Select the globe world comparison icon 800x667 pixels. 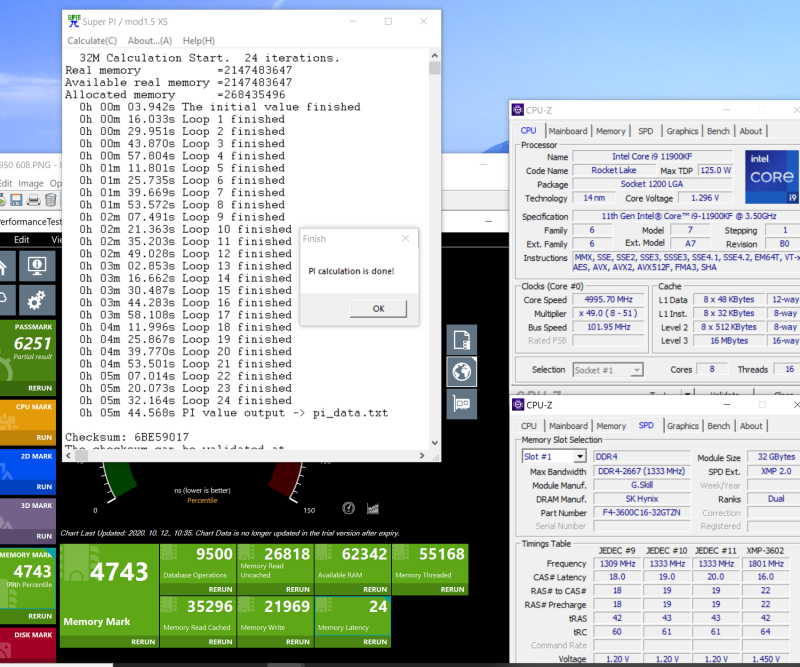click(462, 372)
